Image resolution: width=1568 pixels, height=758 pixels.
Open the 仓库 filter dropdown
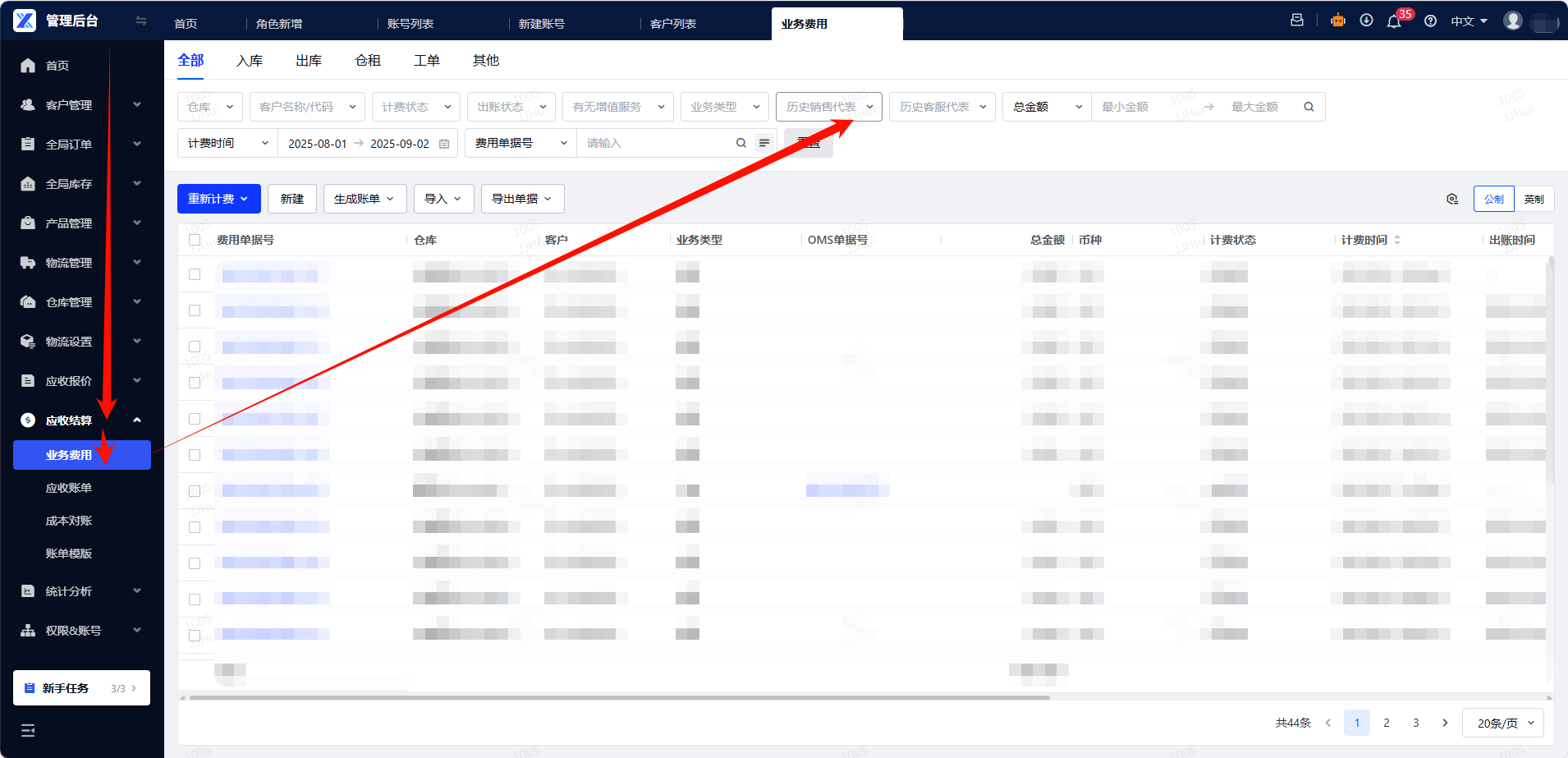click(x=210, y=107)
